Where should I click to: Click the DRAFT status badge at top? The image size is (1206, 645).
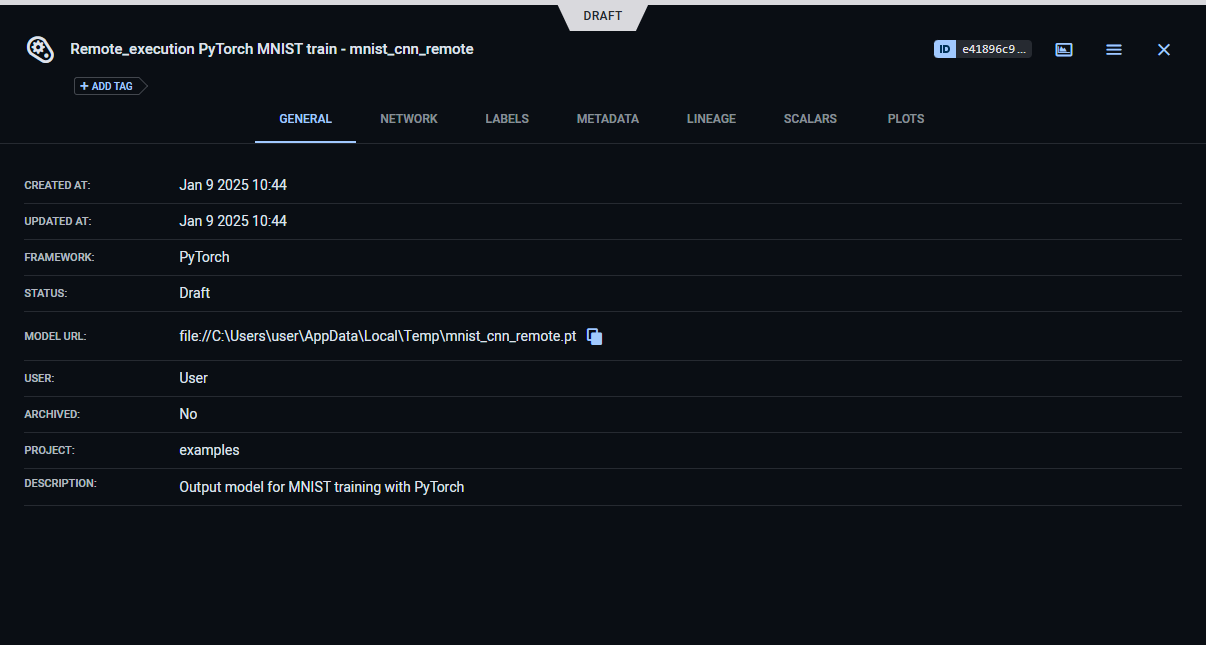point(603,16)
